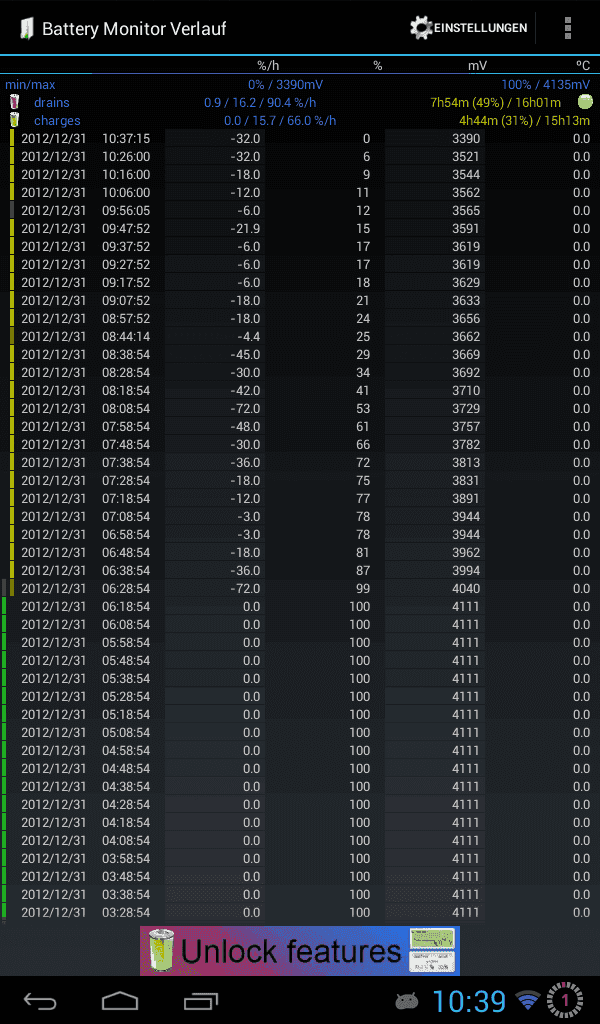Select the 06:48:54 history row
The height and width of the screenshot is (1024, 600).
[300, 552]
